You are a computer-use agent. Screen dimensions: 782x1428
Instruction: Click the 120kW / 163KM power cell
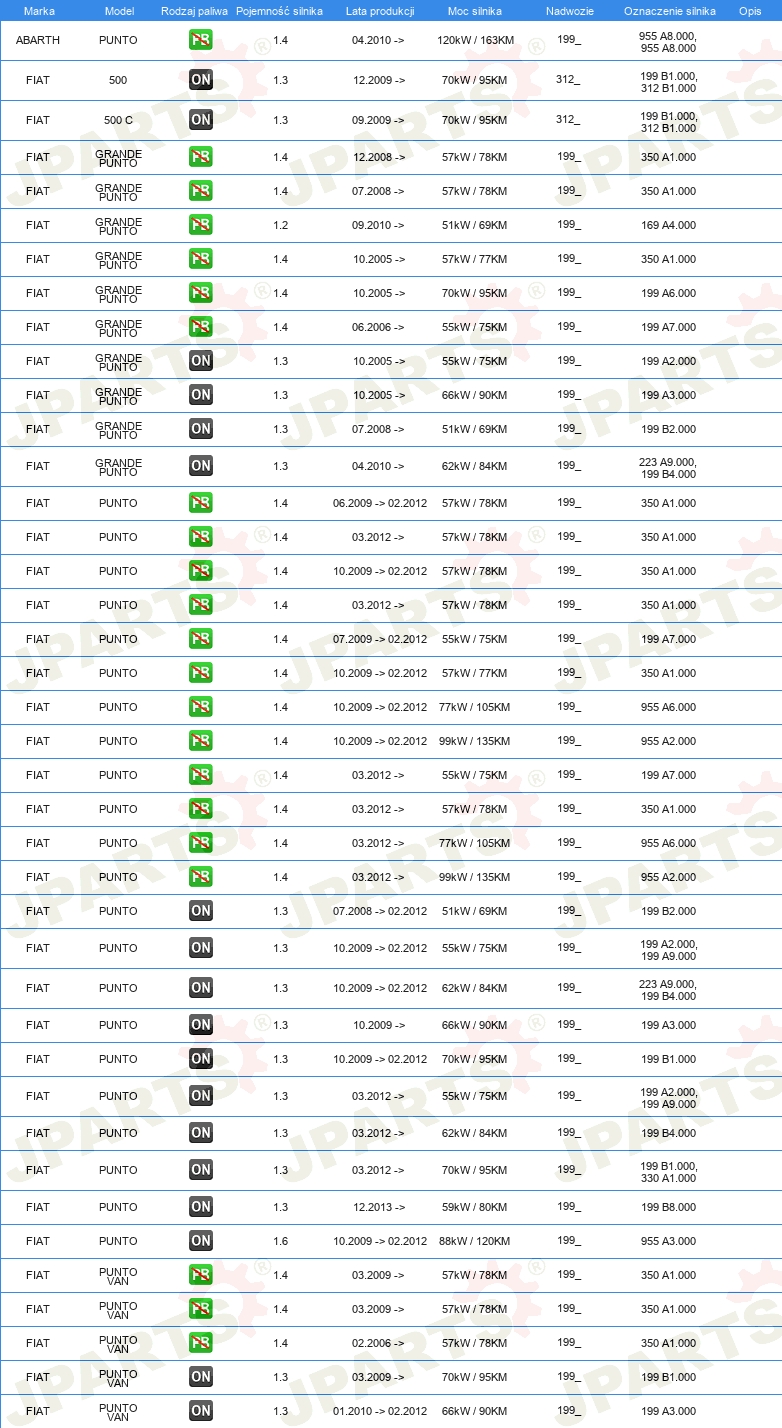click(475, 41)
